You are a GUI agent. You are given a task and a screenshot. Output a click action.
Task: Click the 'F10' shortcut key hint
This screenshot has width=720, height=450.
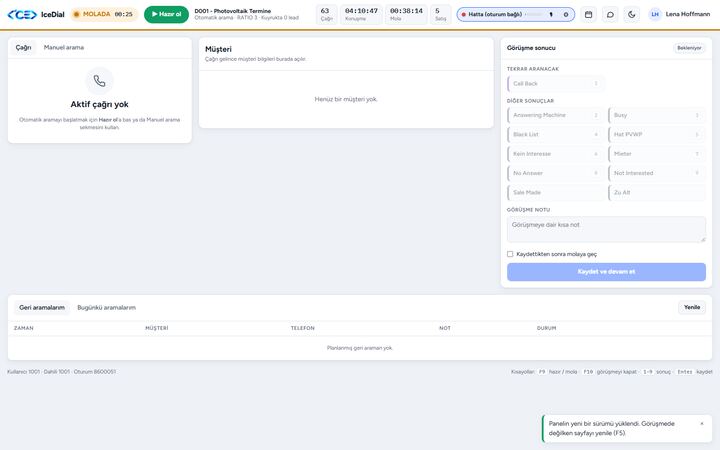(x=588, y=372)
